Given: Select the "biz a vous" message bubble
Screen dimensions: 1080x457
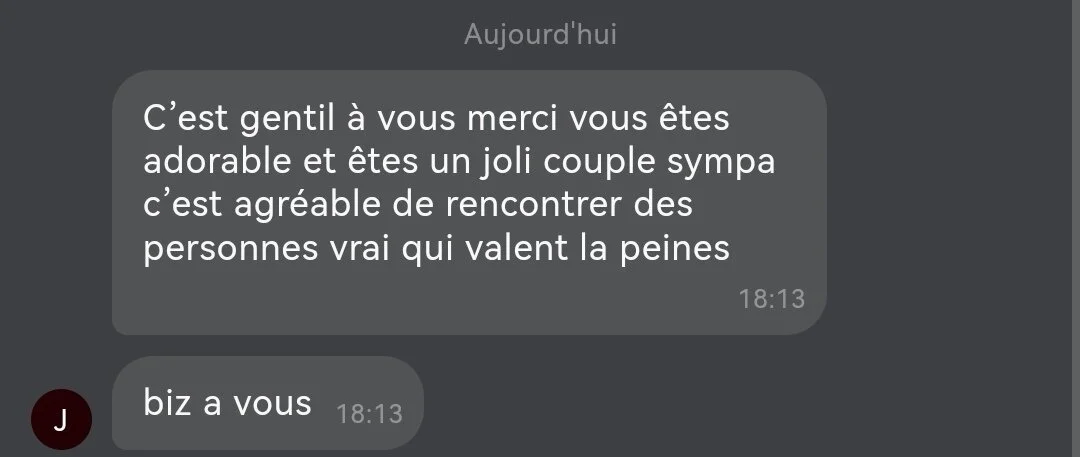Looking at the screenshot, I should point(267,403).
